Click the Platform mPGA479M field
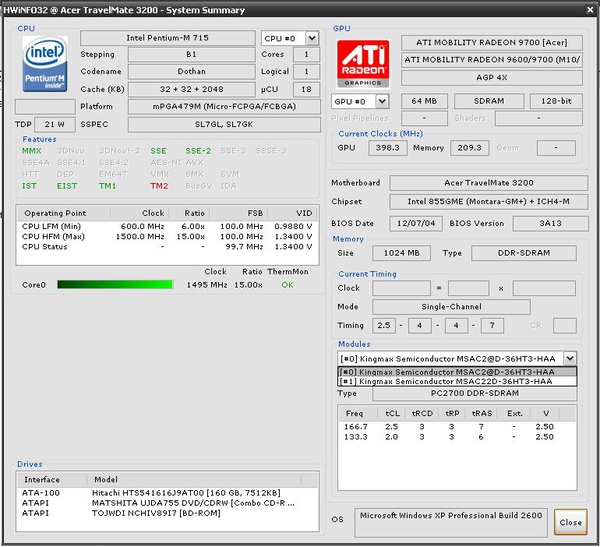Viewport: 600px width, 547px height. [x=224, y=107]
